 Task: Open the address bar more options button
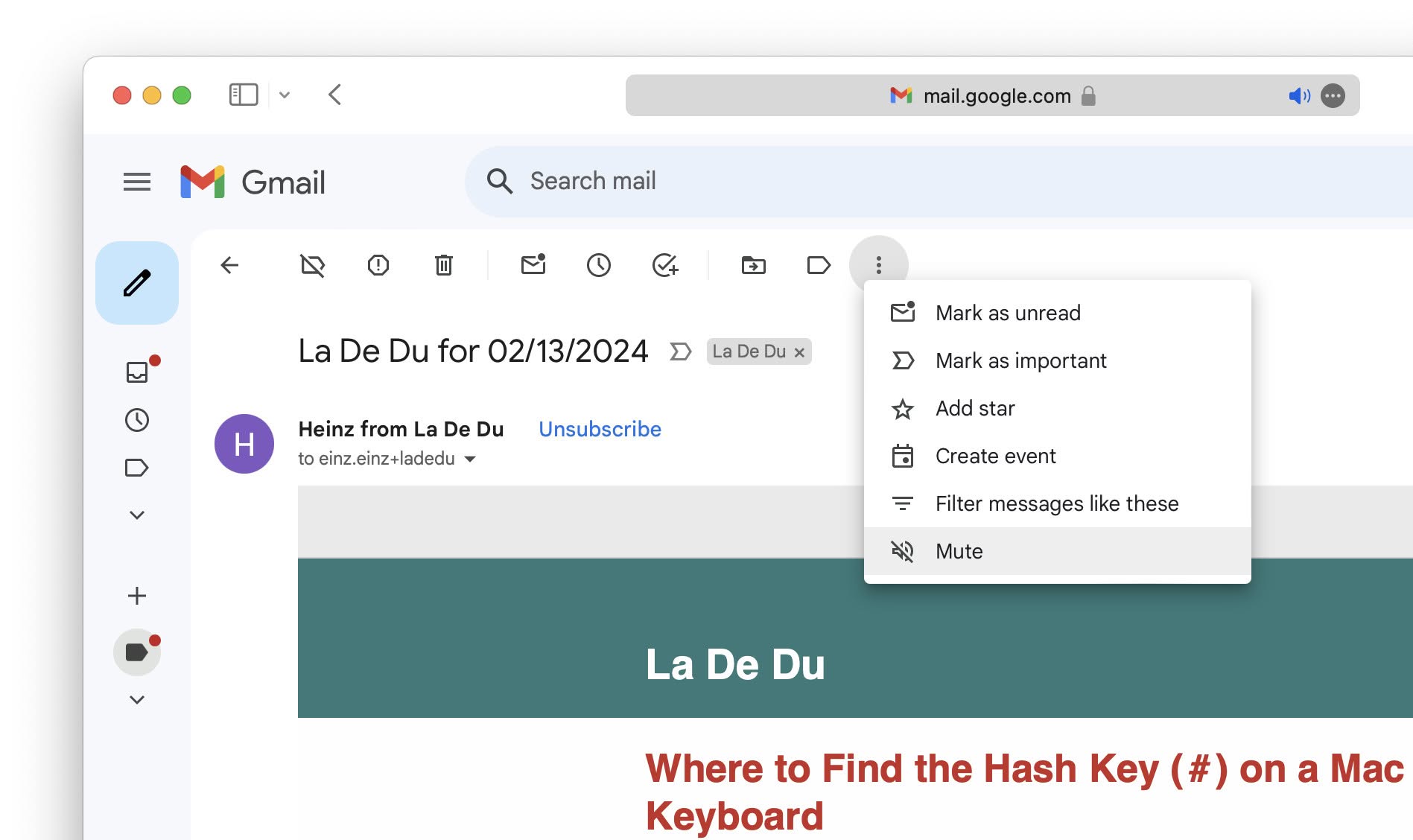pos(1333,95)
